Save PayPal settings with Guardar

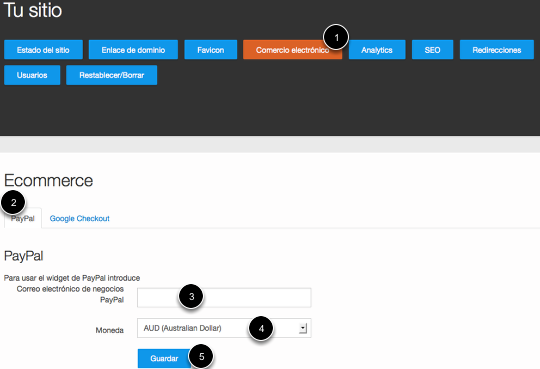tap(164, 358)
